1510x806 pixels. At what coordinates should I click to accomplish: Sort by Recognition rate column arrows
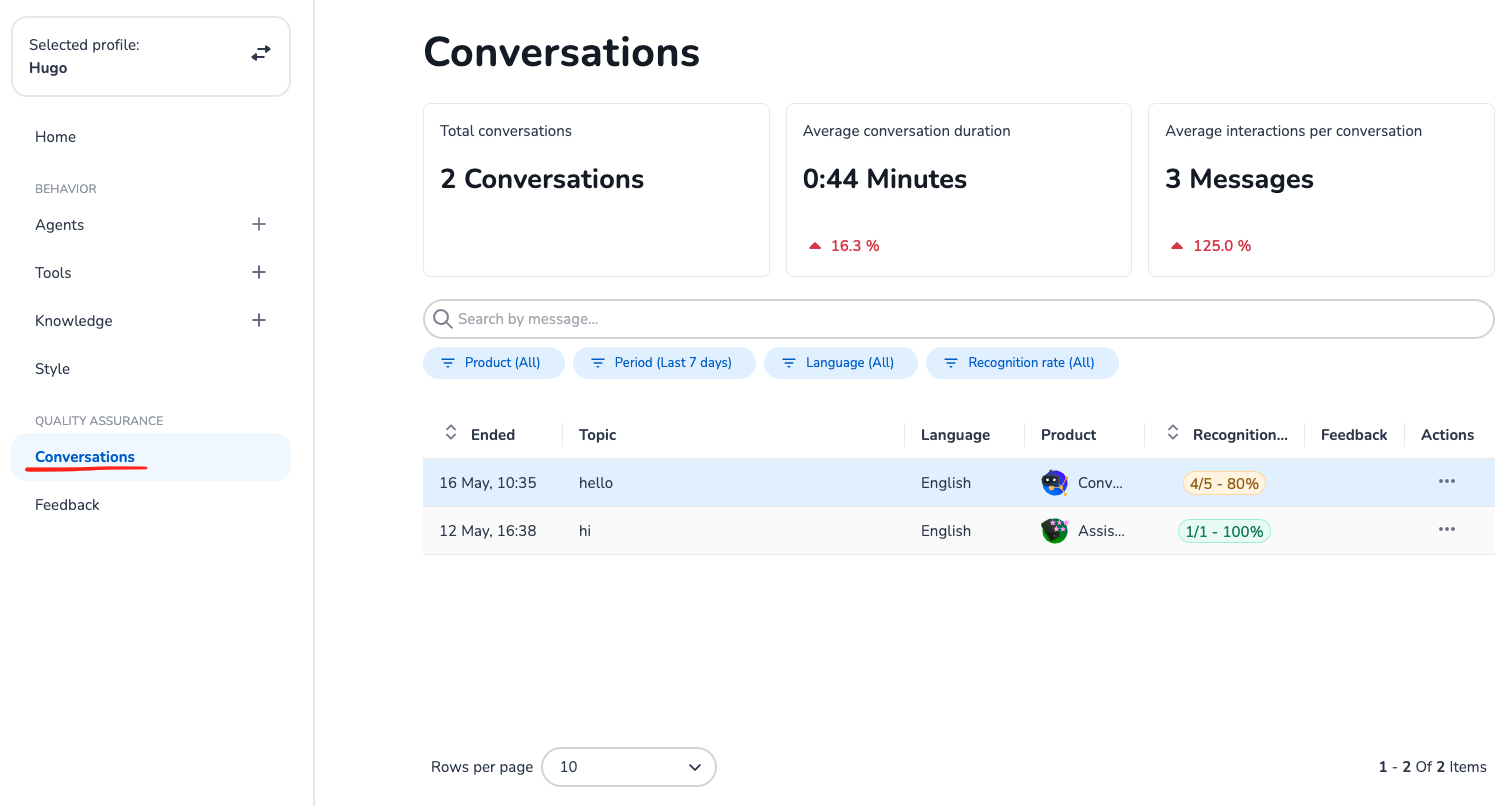pyautogui.click(x=1173, y=434)
